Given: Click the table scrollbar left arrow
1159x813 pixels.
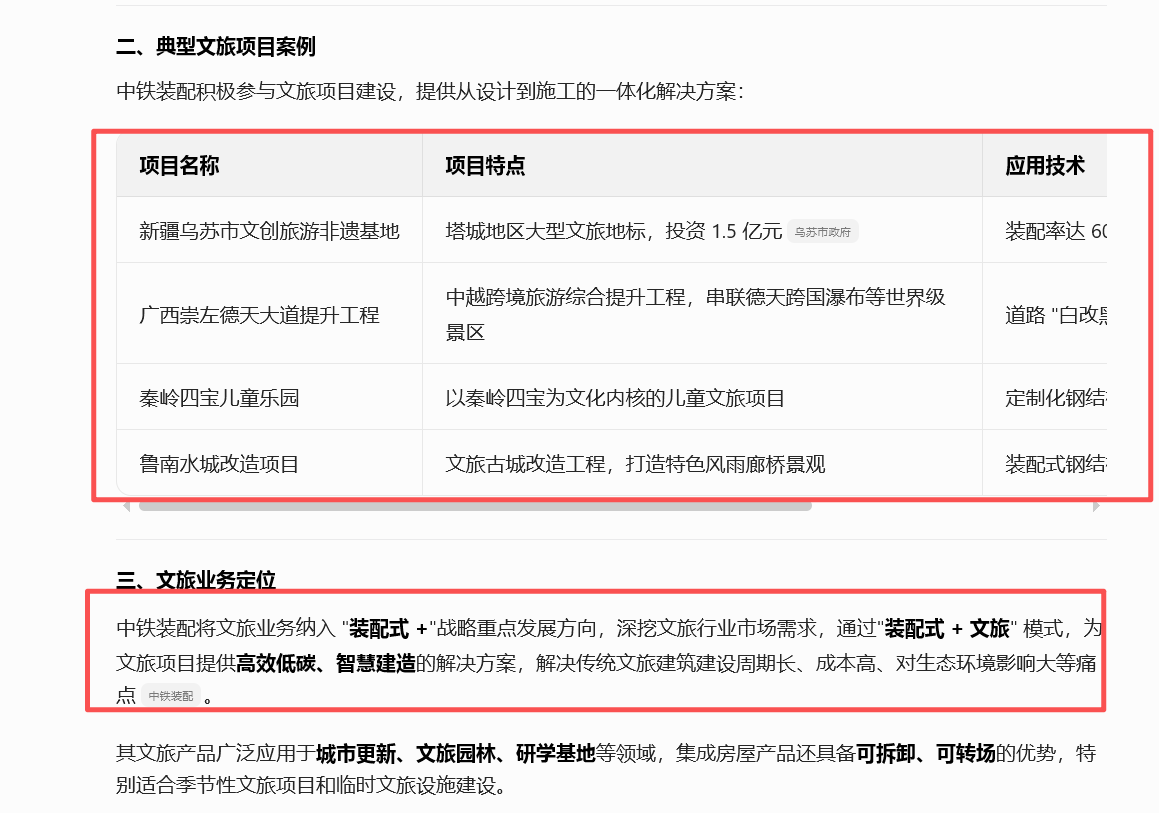Looking at the screenshot, I should coord(126,506).
